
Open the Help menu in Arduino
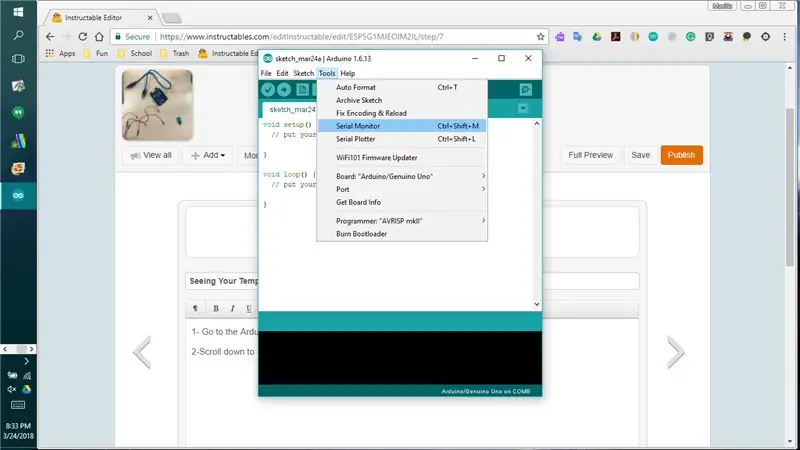tap(347, 73)
